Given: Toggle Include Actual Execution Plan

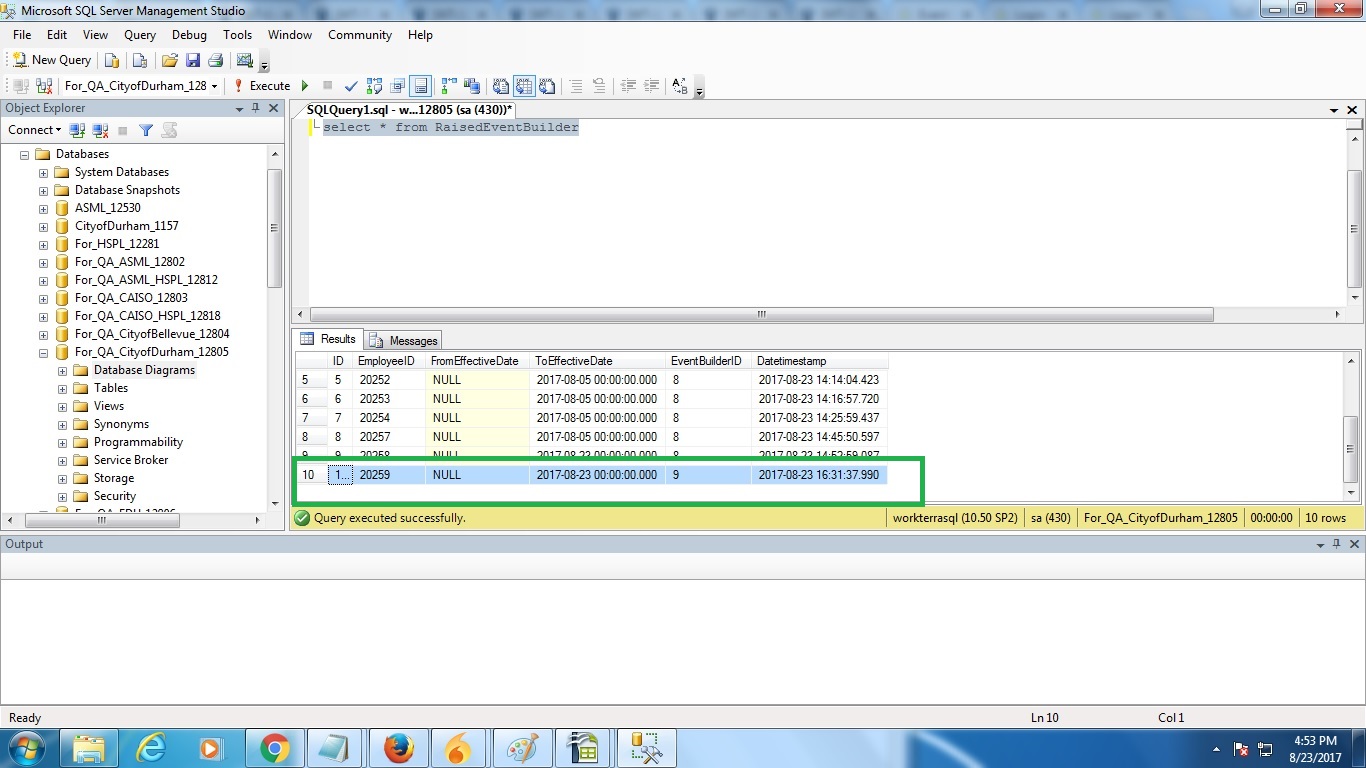Looking at the screenshot, I should click(449, 86).
